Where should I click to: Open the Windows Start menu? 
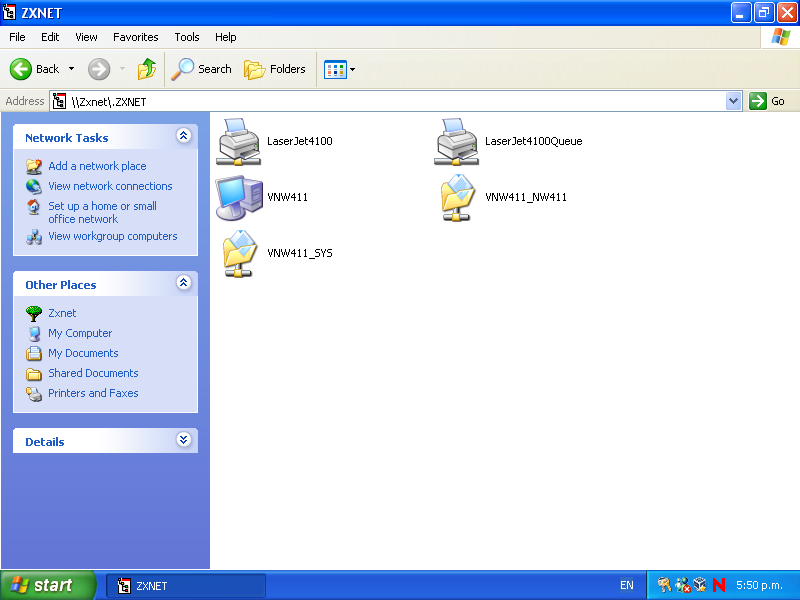[48, 585]
